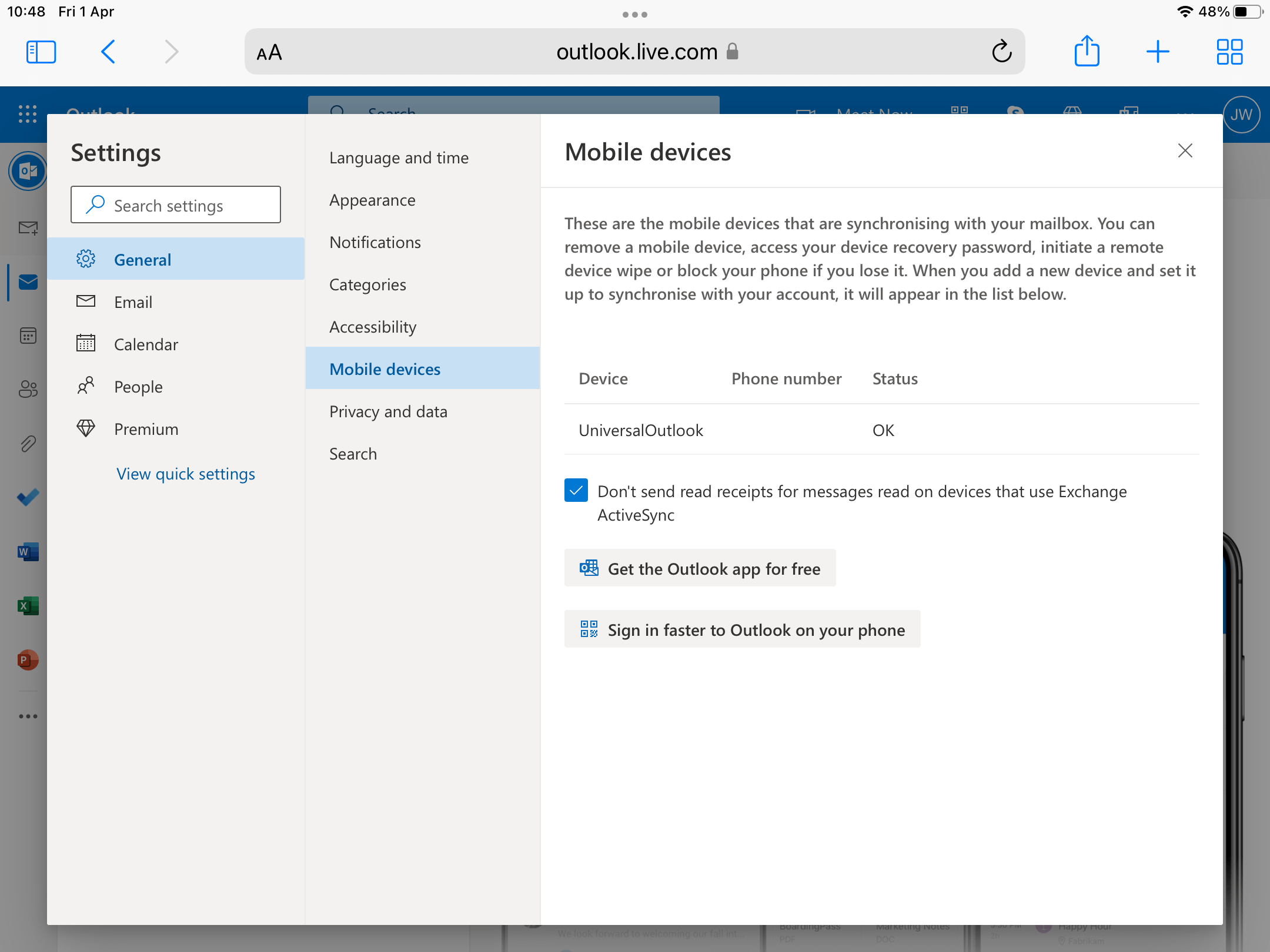Tap the Safari forward arrow
The image size is (1270, 952).
tap(171, 52)
